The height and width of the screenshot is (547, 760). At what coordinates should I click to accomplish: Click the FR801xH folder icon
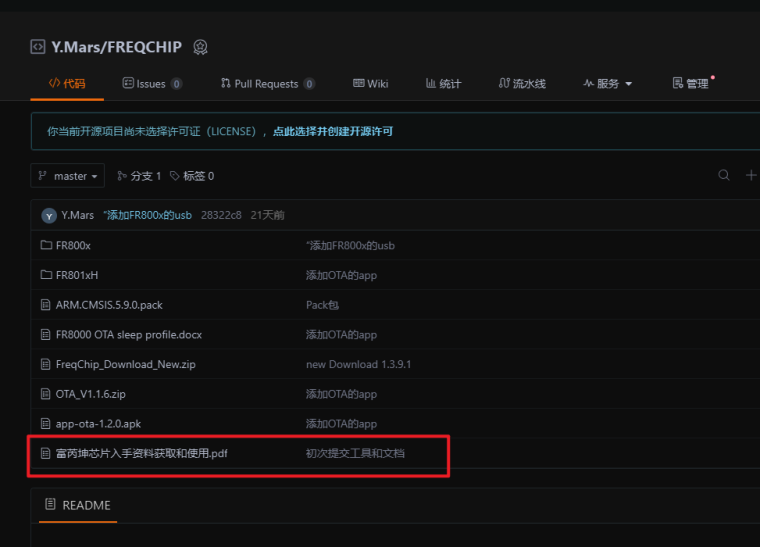[46, 275]
